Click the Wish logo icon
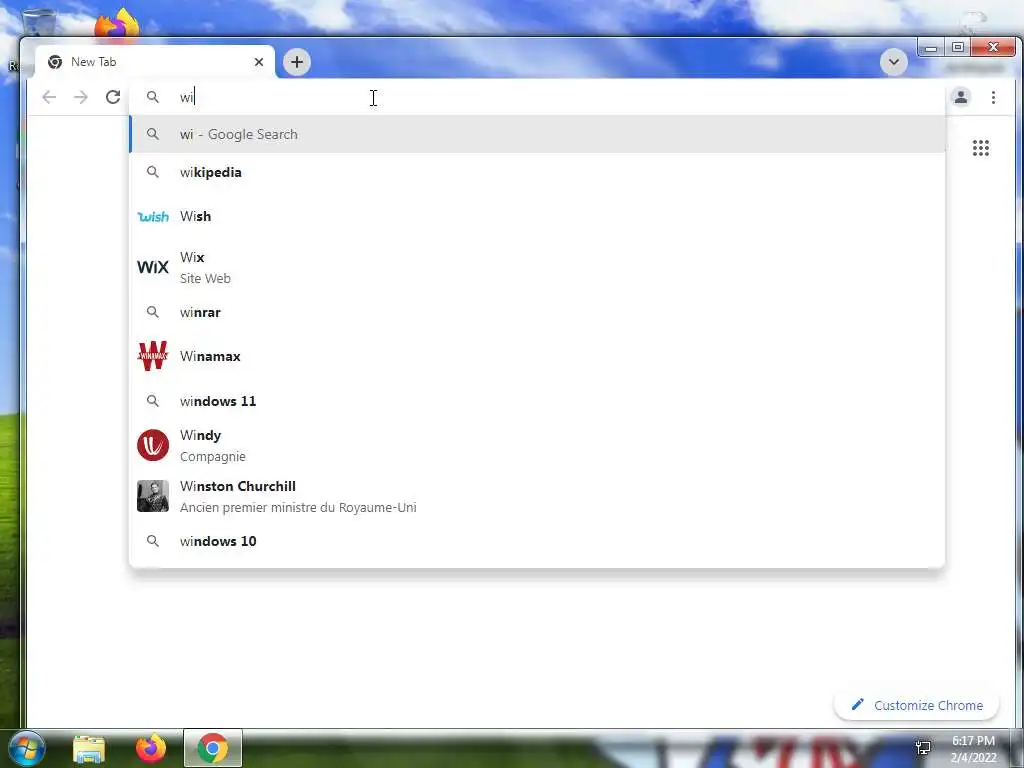1024x768 pixels. (153, 216)
